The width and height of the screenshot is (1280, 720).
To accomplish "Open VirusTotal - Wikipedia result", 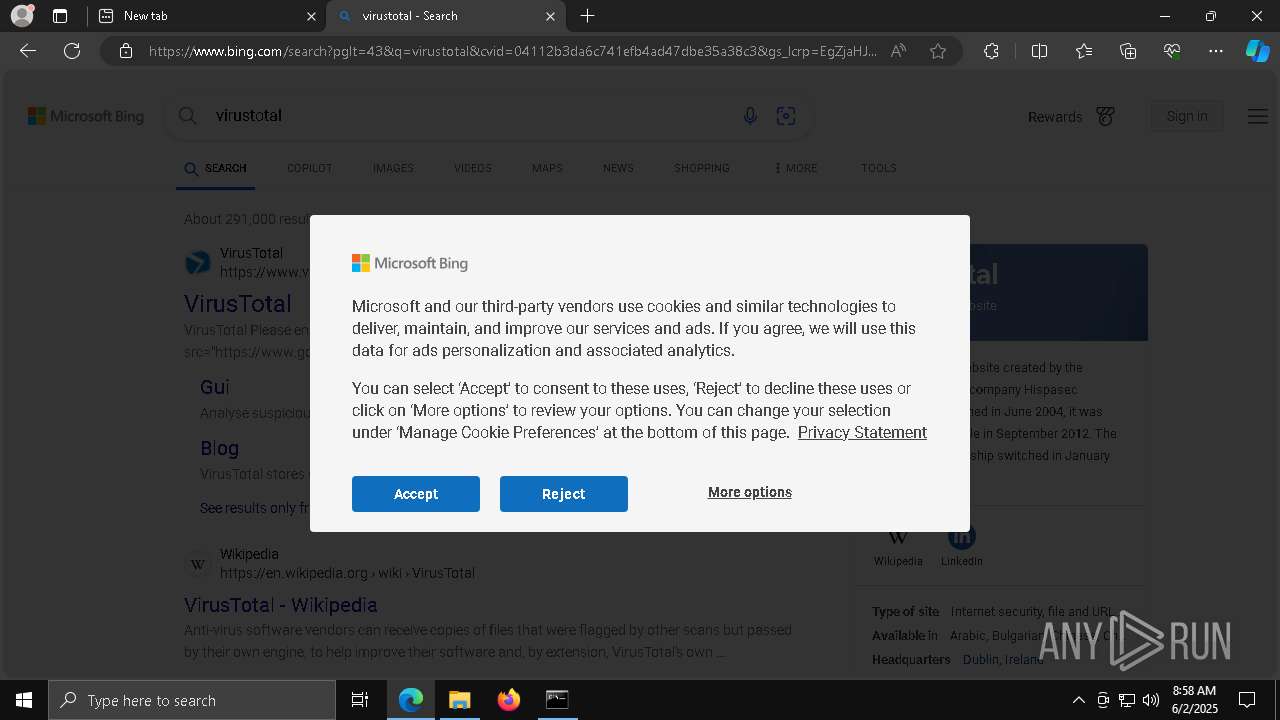I will click(281, 605).
